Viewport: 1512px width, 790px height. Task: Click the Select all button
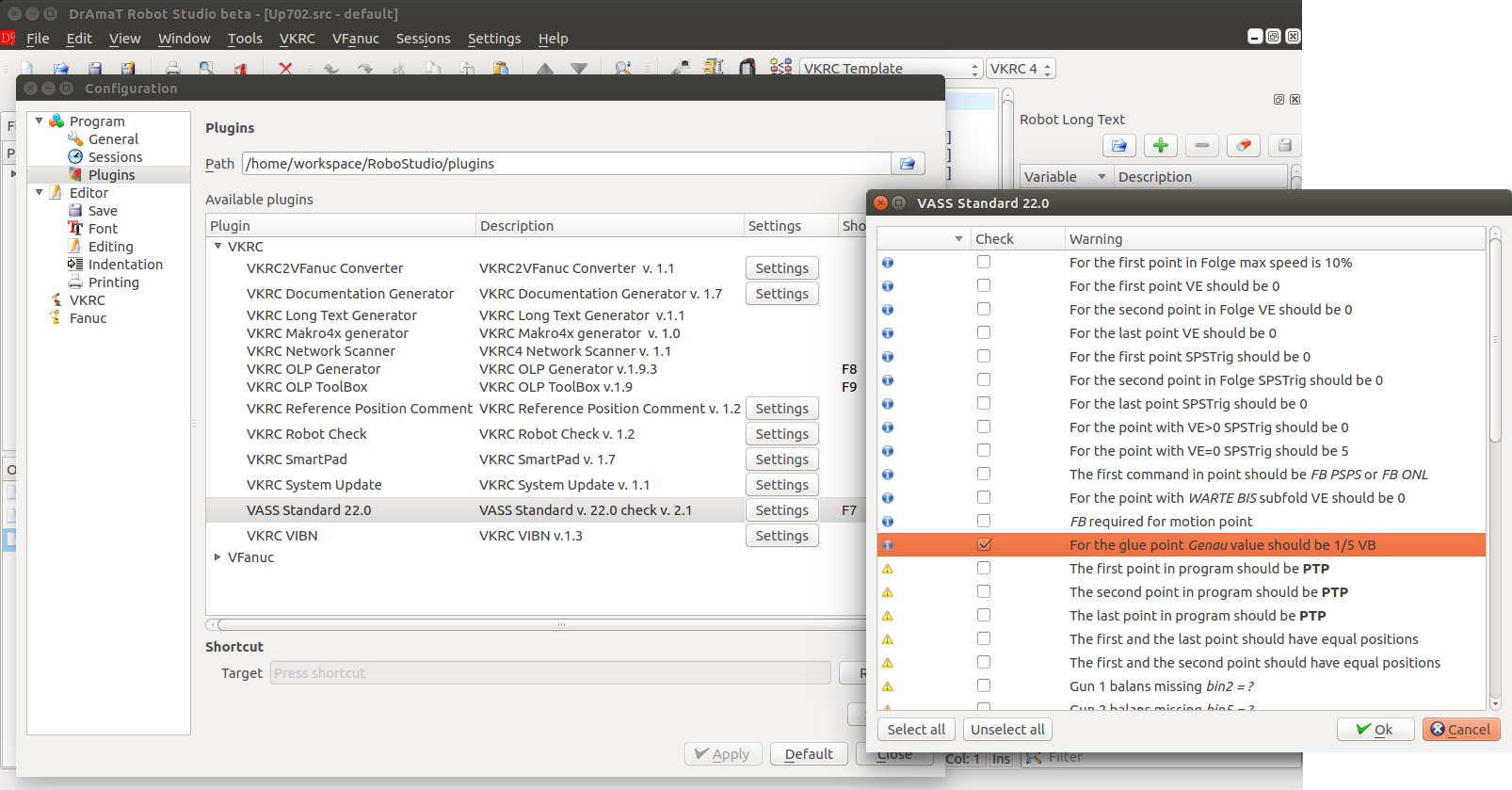click(x=916, y=730)
